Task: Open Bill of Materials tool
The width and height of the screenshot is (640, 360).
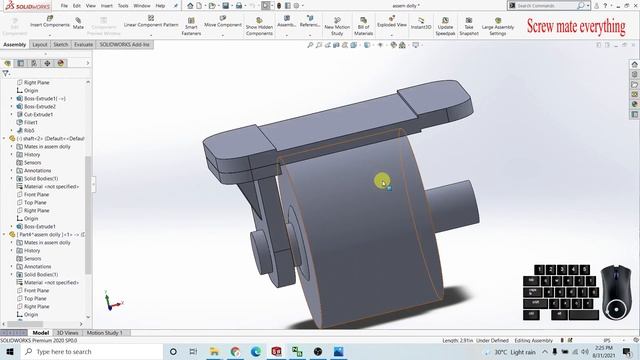Action: click(x=363, y=27)
